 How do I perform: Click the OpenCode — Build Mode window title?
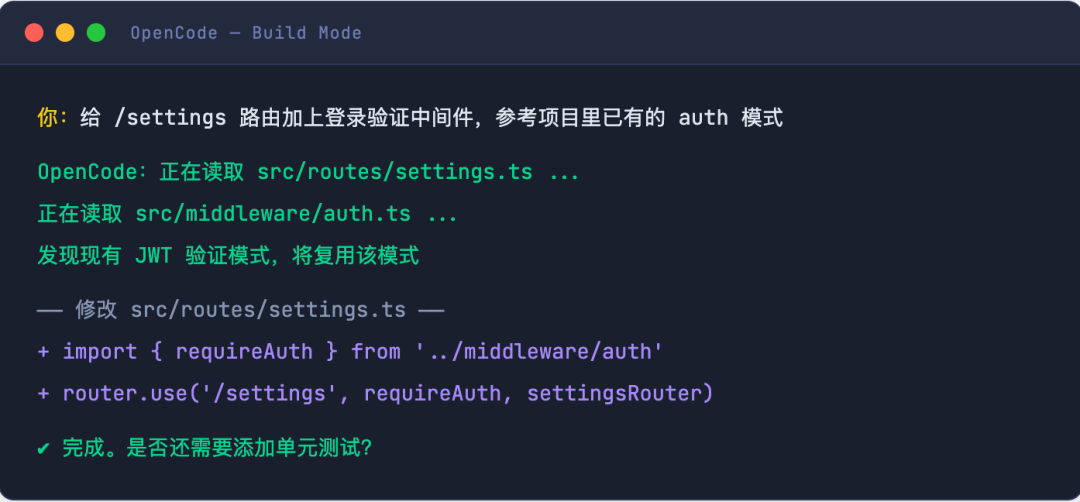click(246, 32)
